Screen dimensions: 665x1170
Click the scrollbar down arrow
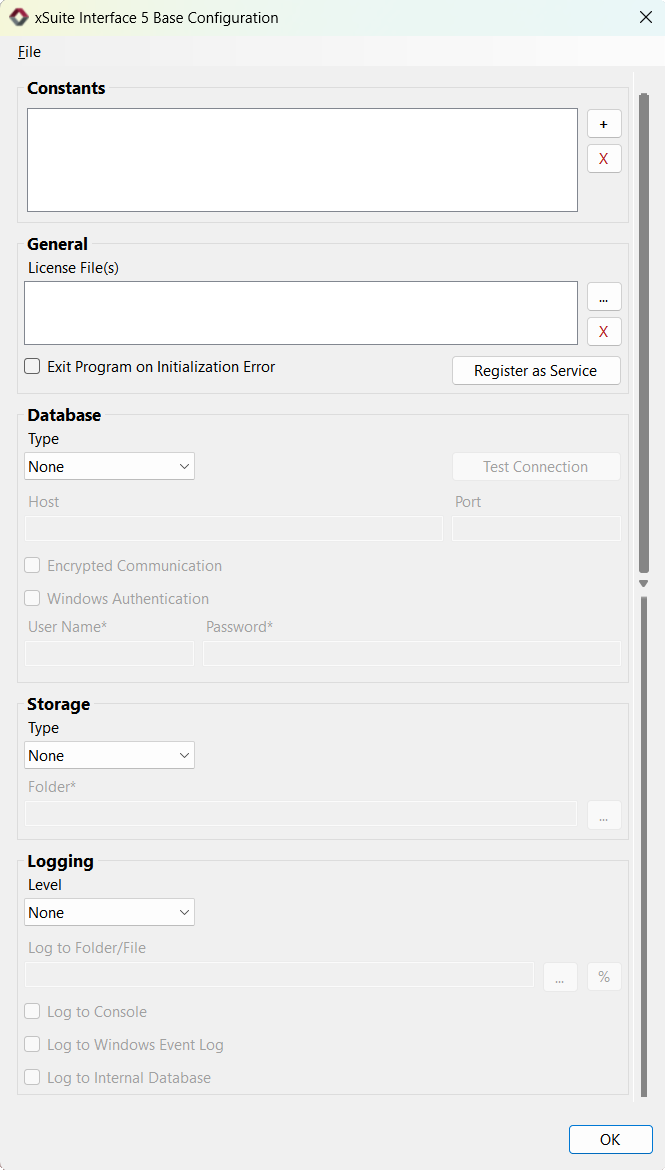(x=643, y=582)
